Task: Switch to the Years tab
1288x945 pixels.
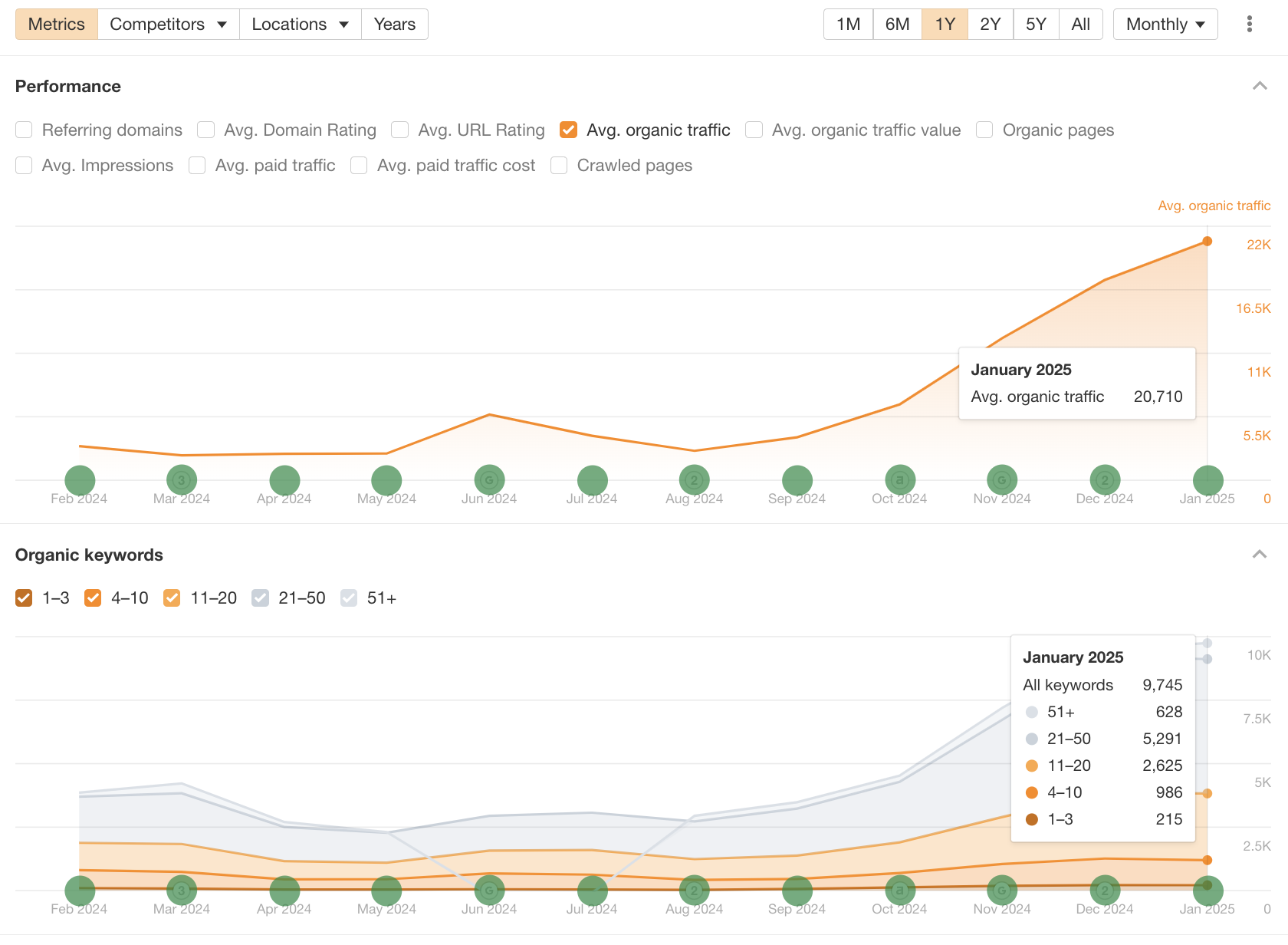Action: pyautogui.click(x=394, y=24)
